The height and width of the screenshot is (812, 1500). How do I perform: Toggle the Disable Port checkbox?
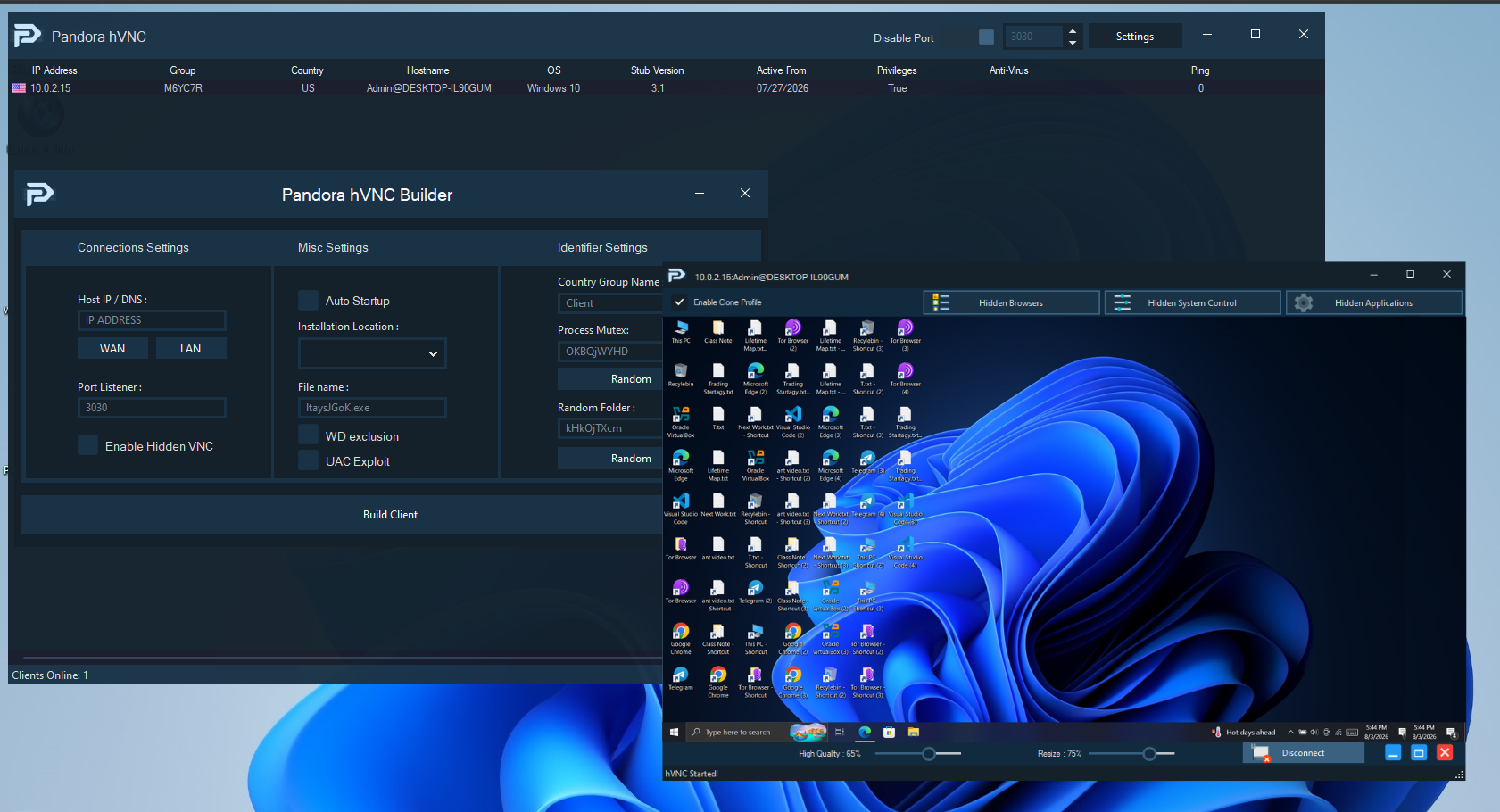point(986,37)
